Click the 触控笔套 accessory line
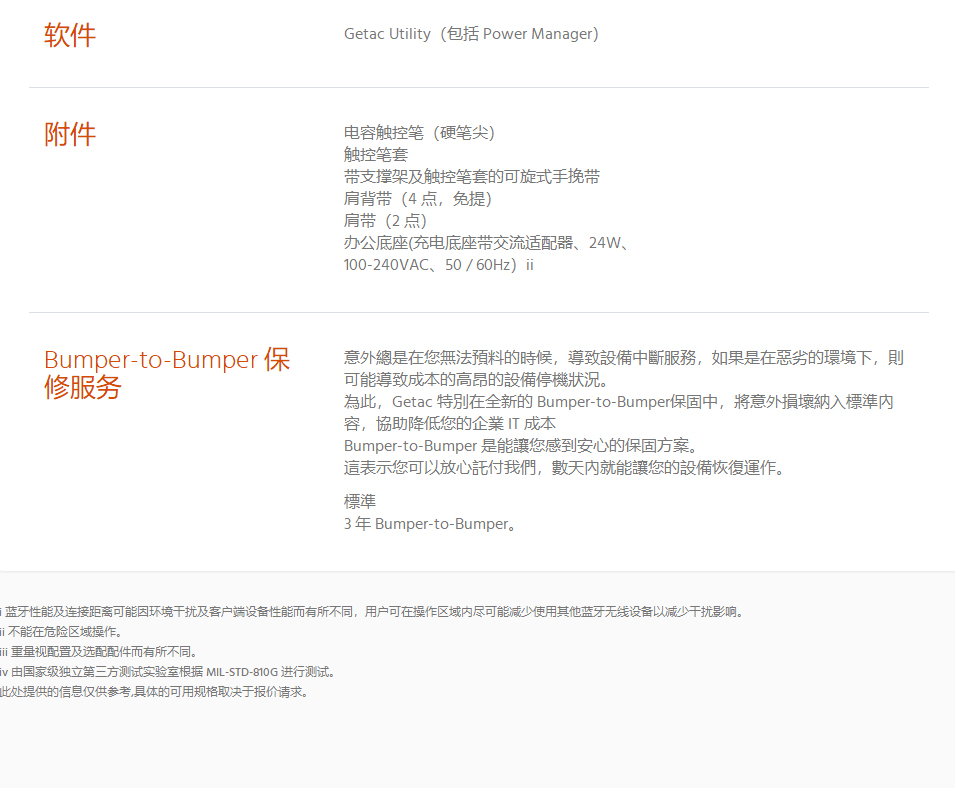955x788 pixels. tap(376, 155)
